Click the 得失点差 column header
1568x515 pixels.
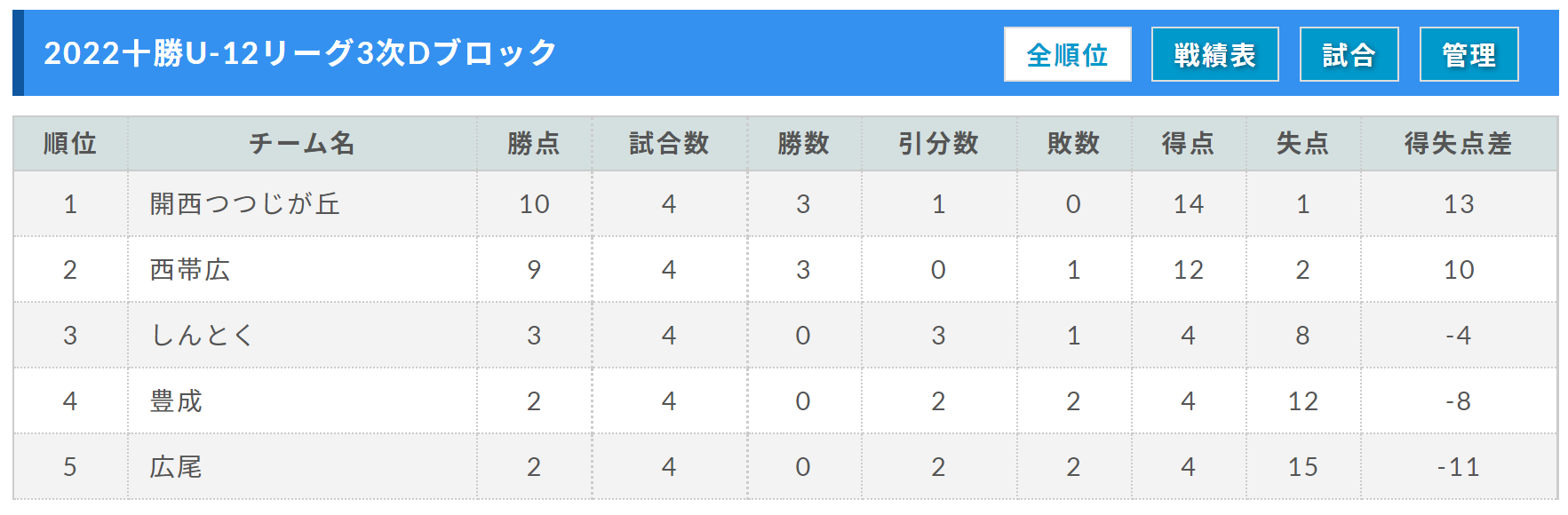click(x=1459, y=143)
